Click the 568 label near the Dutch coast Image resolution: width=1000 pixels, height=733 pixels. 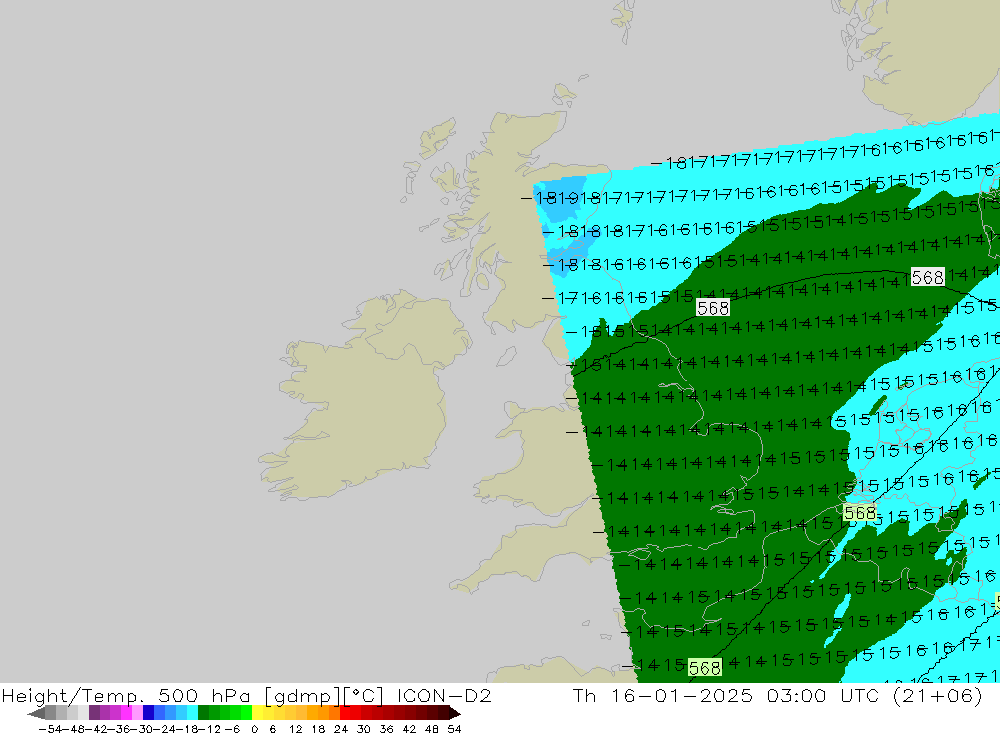point(859,513)
